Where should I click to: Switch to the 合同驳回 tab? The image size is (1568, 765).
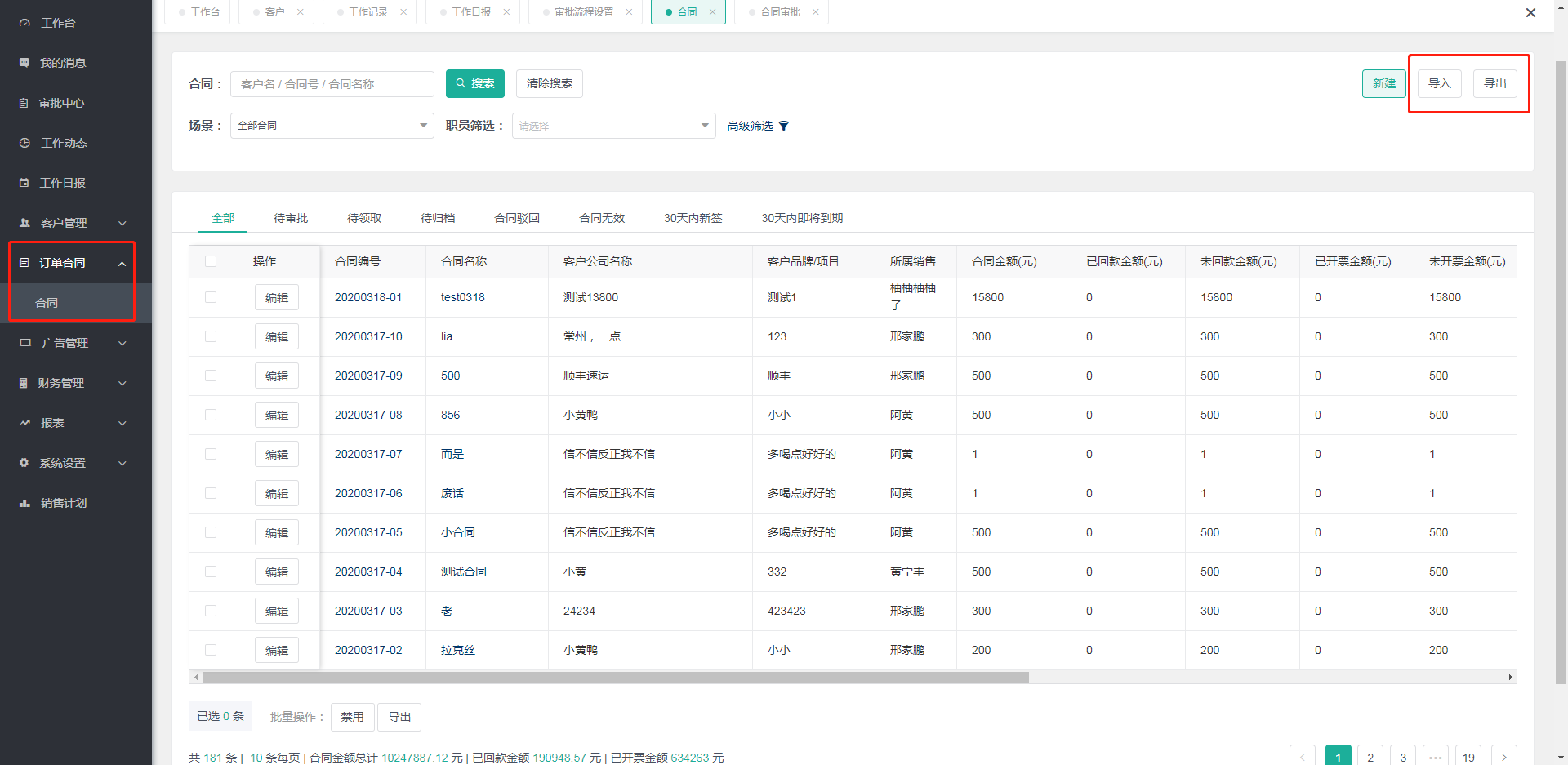(517, 218)
